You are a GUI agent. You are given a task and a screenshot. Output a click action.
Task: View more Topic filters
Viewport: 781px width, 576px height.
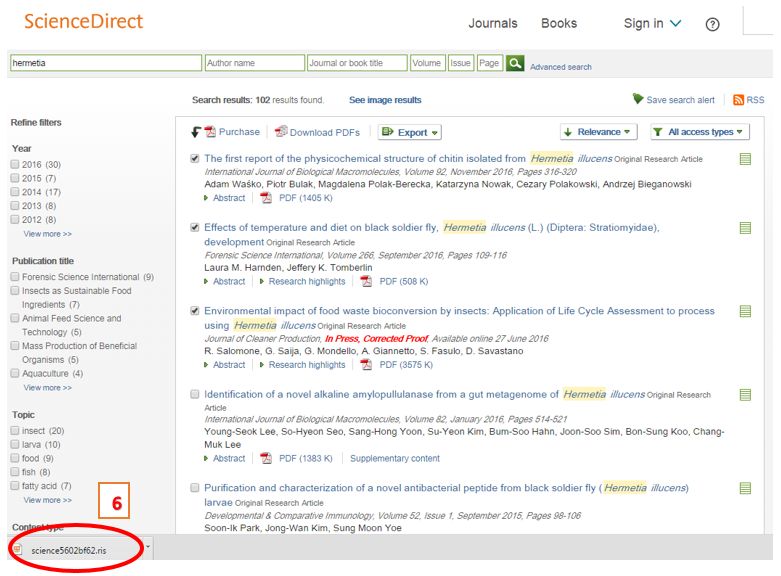coord(47,500)
